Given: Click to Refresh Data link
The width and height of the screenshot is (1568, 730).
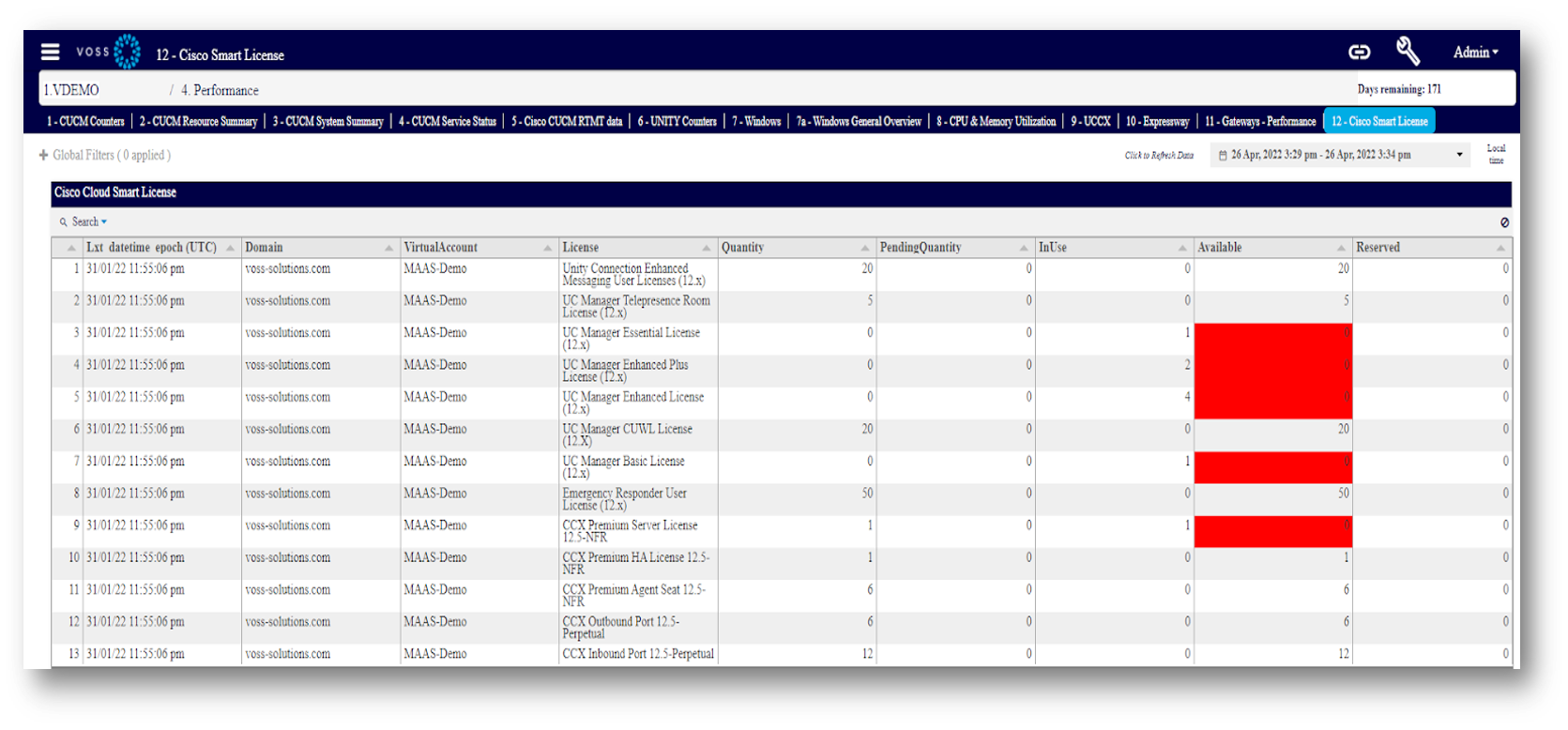Looking at the screenshot, I should point(1159,156).
